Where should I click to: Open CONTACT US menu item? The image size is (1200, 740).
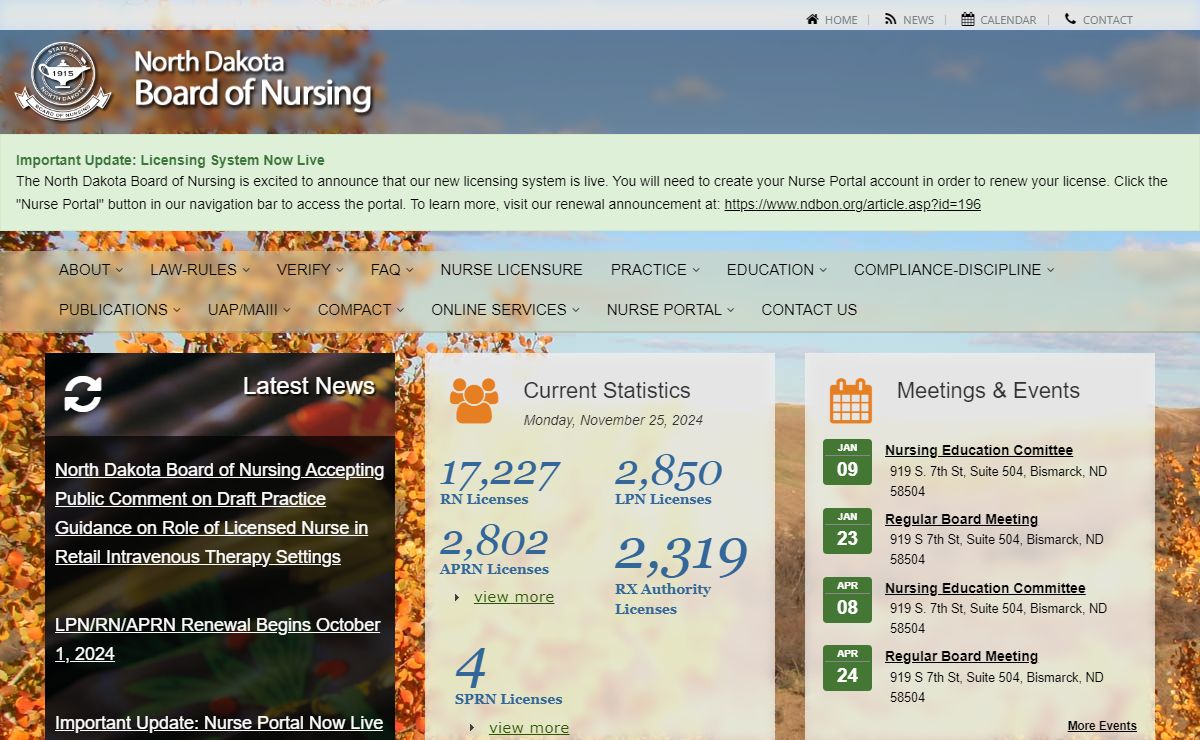tap(809, 310)
